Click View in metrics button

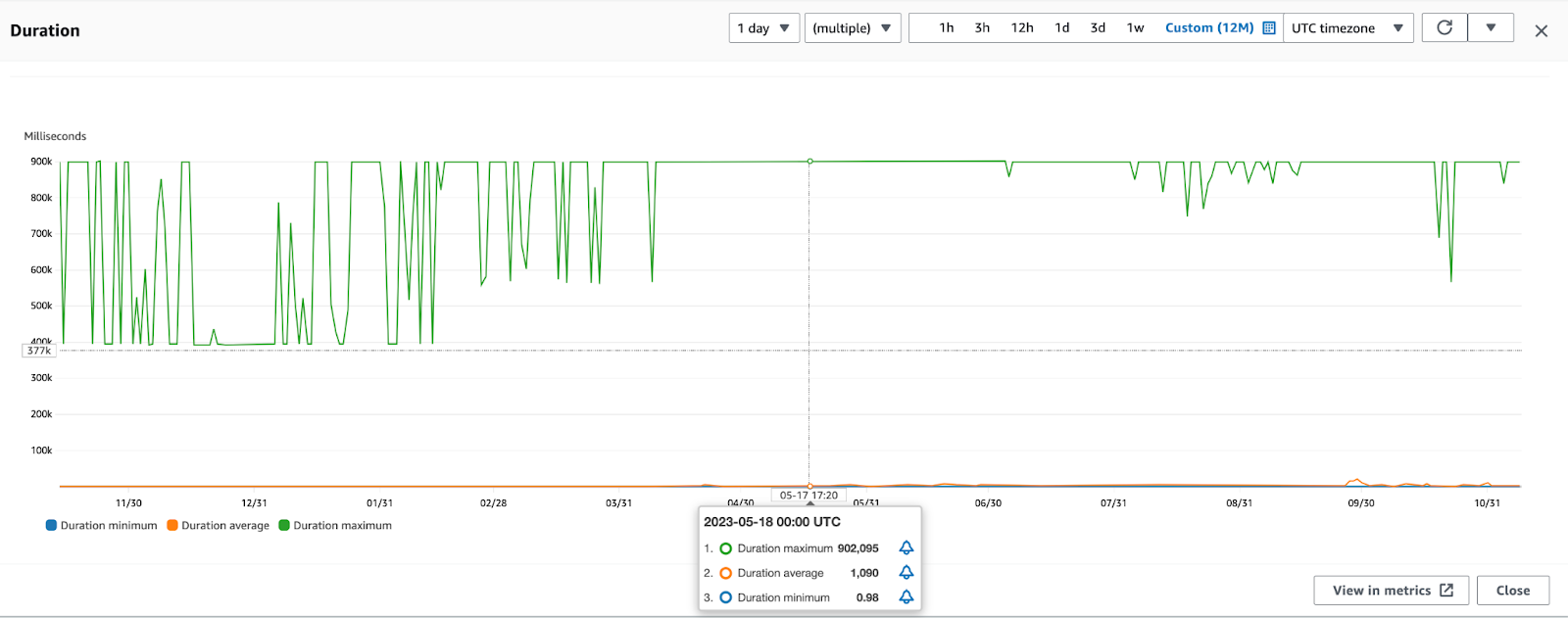[1392, 591]
